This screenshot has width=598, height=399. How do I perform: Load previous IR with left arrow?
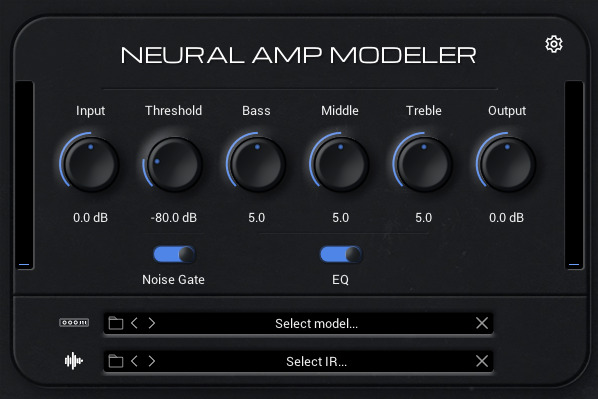point(134,361)
